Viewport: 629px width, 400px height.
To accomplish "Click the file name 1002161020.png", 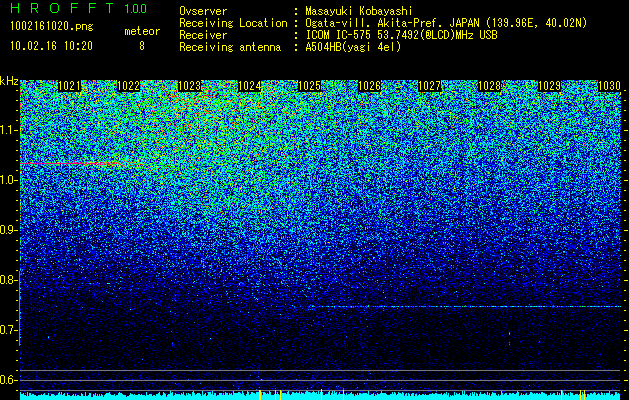I will (52, 26).
